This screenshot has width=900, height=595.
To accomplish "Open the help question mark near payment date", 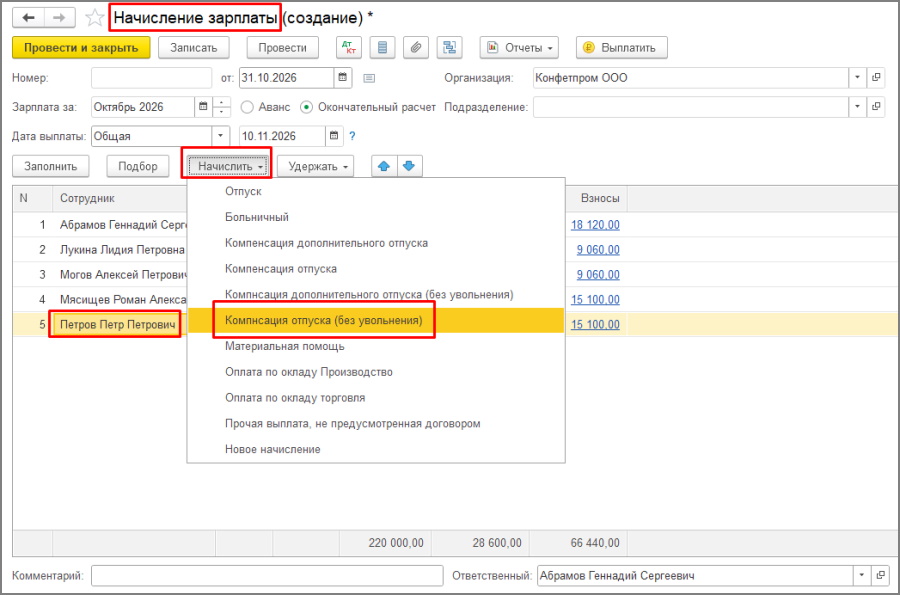I will click(x=352, y=136).
